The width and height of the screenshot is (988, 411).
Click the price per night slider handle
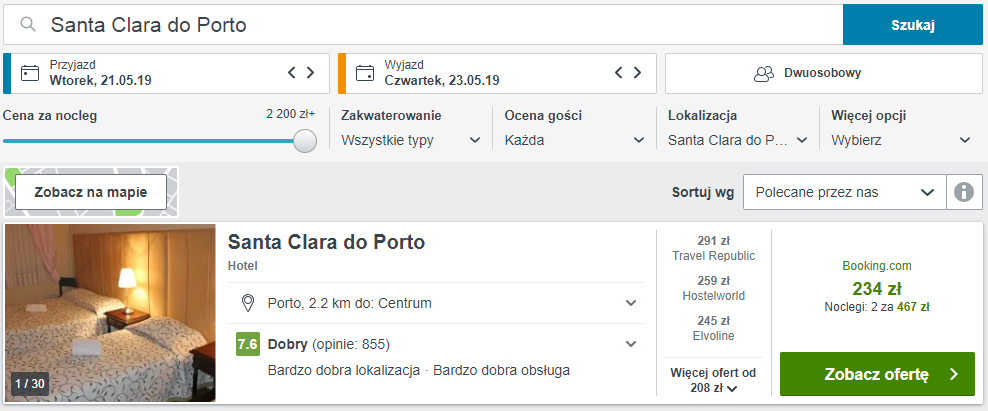tap(306, 141)
